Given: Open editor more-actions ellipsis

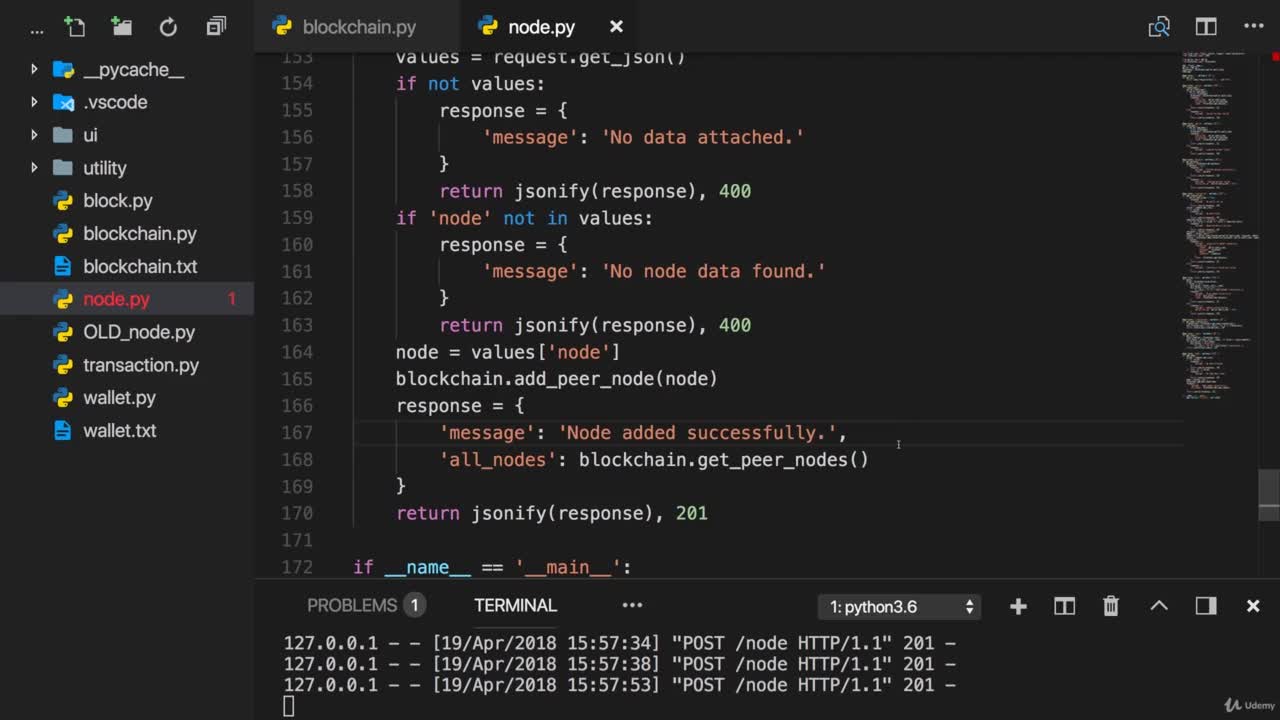Looking at the screenshot, I should coord(1253,27).
